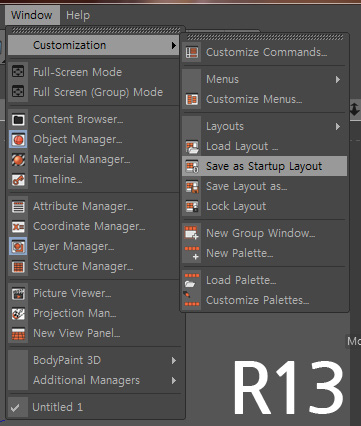This screenshot has height=426, width=361.
Task: Click the New View Panel icon
Action: [18, 334]
